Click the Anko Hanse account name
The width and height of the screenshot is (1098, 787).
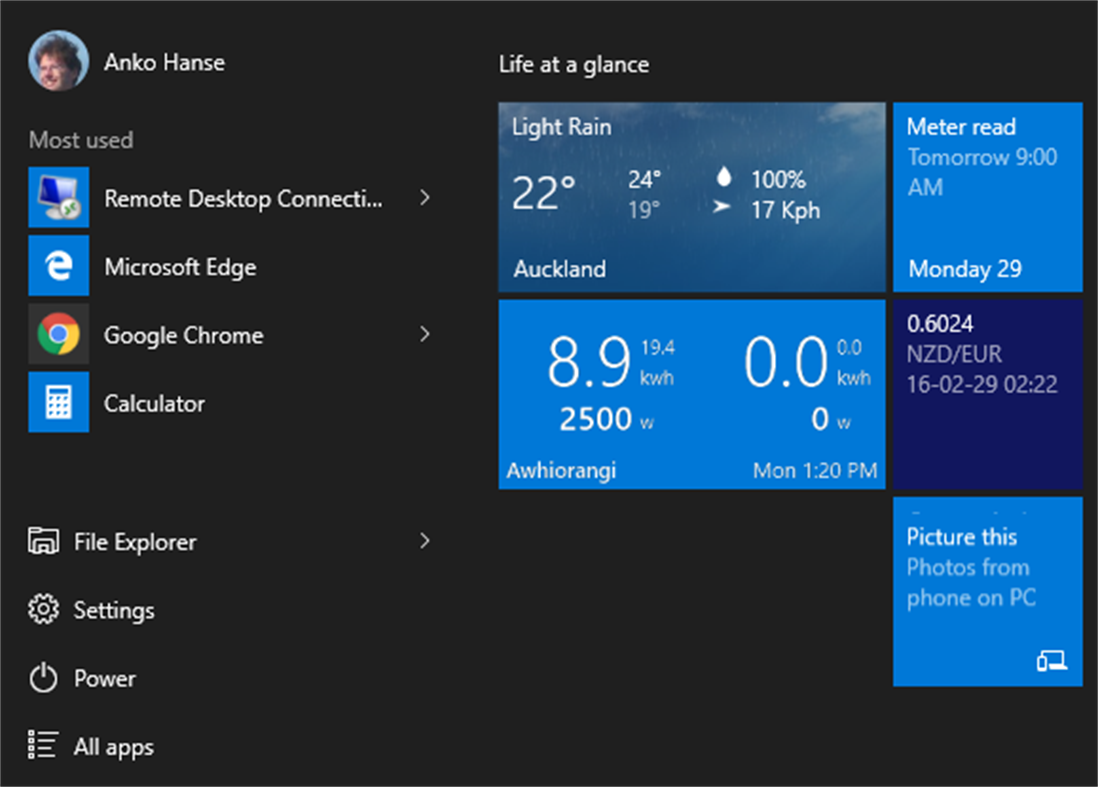pos(161,61)
